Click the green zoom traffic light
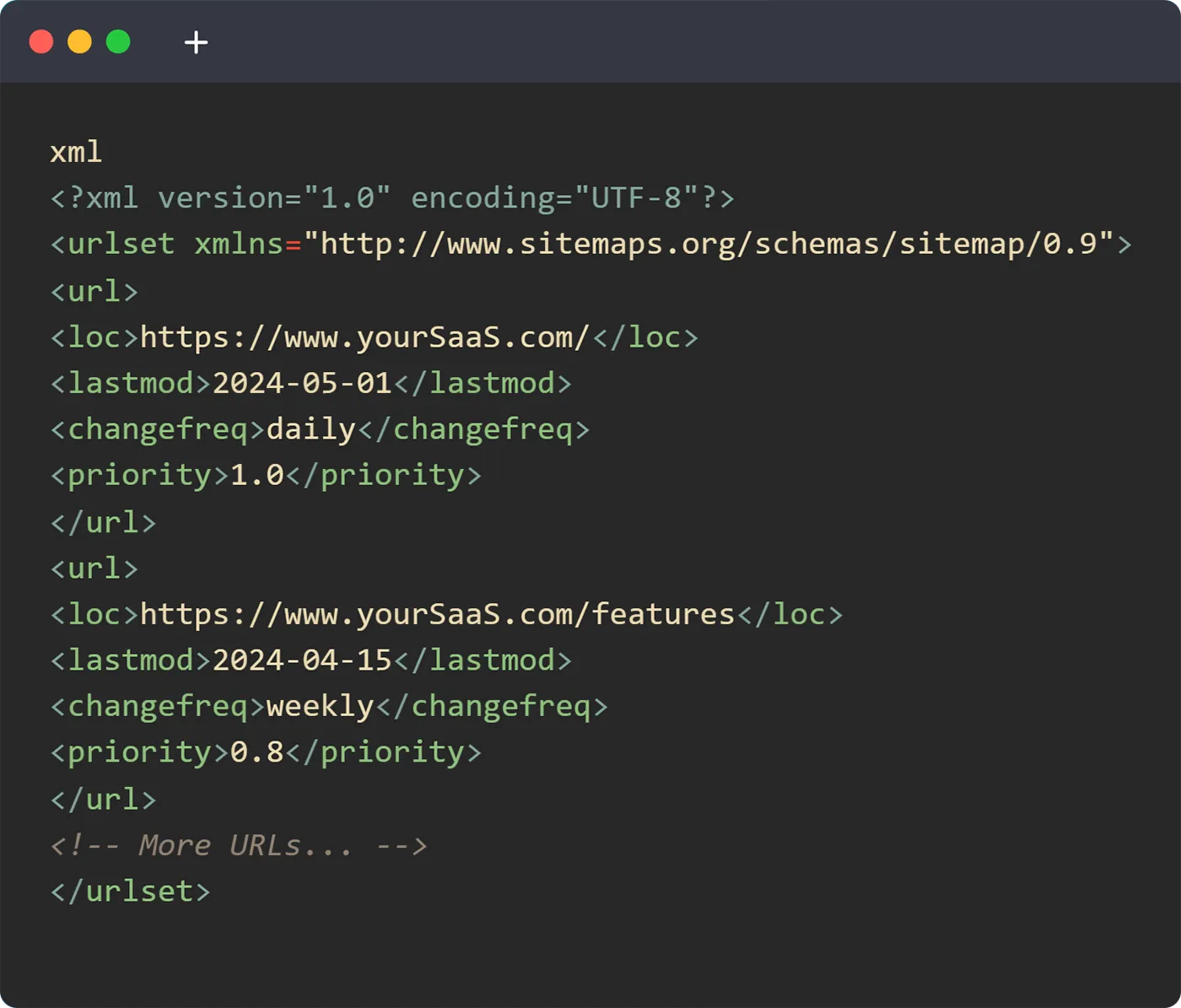 click(120, 41)
